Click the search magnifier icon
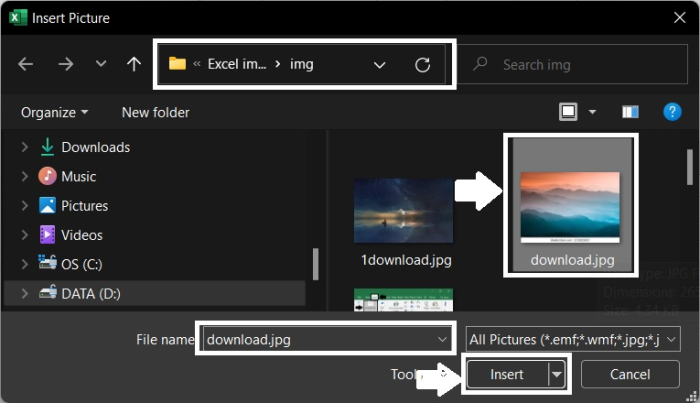The height and width of the screenshot is (403, 700). [x=480, y=64]
